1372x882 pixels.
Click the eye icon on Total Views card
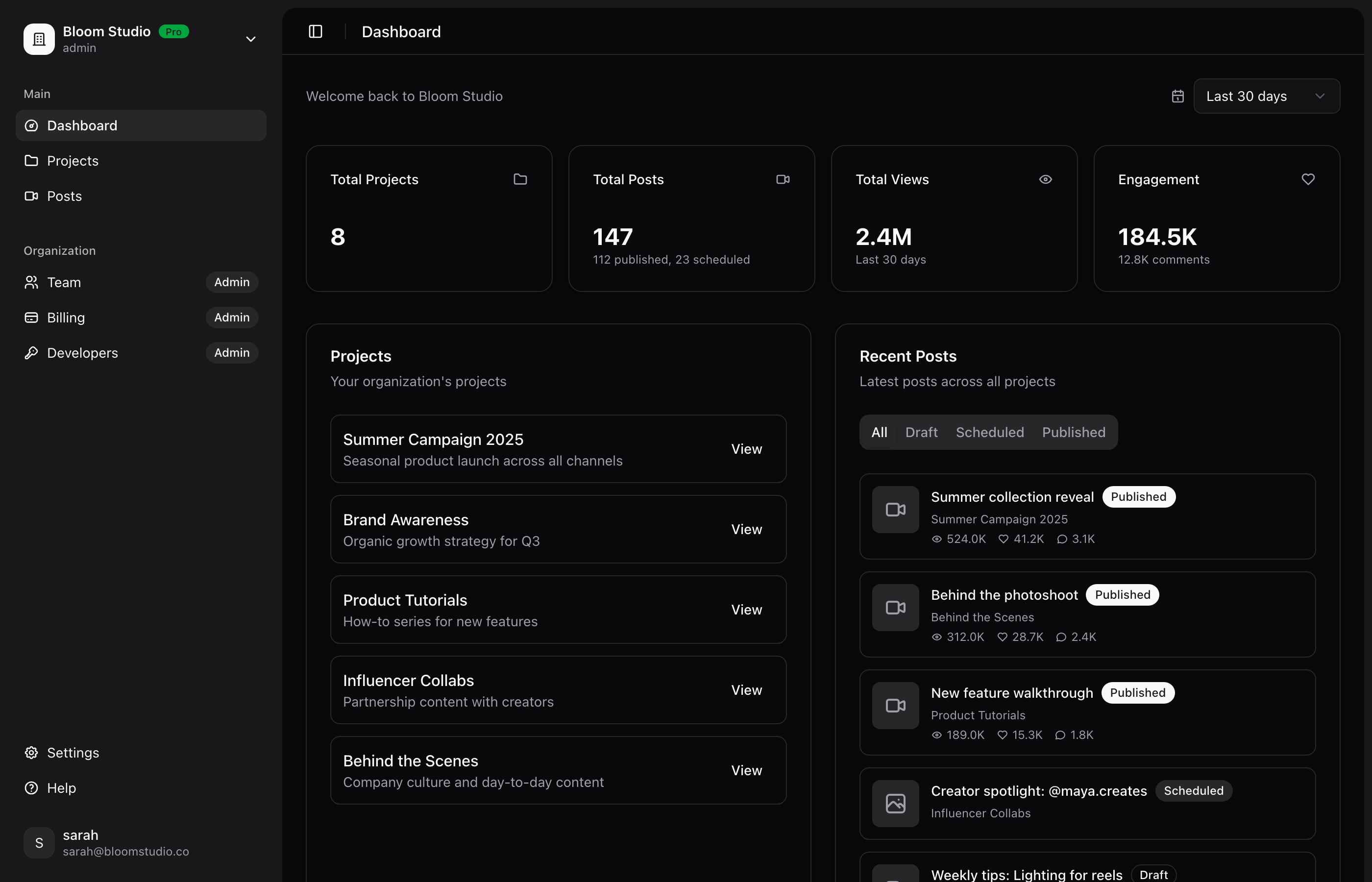pyautogui.click(x=1045, y=179)
